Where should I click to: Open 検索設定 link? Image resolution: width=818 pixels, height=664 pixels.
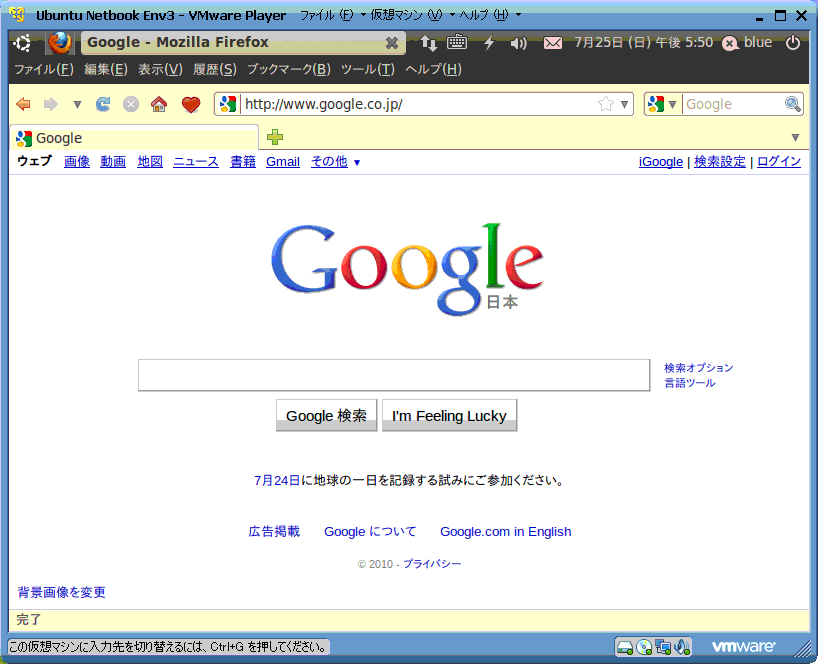click(x=719, y=162)
